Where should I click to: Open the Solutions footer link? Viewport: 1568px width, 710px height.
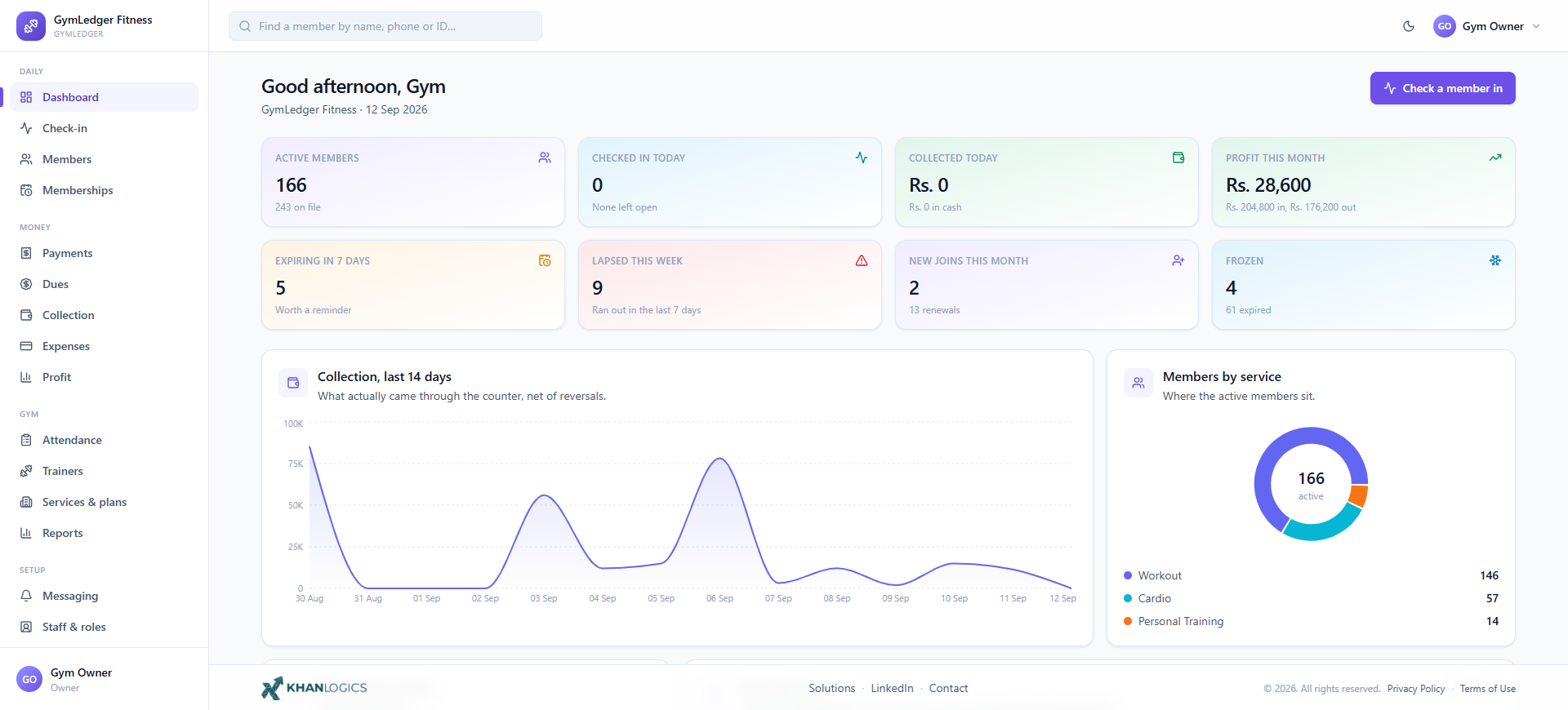[x=831, y=688]
